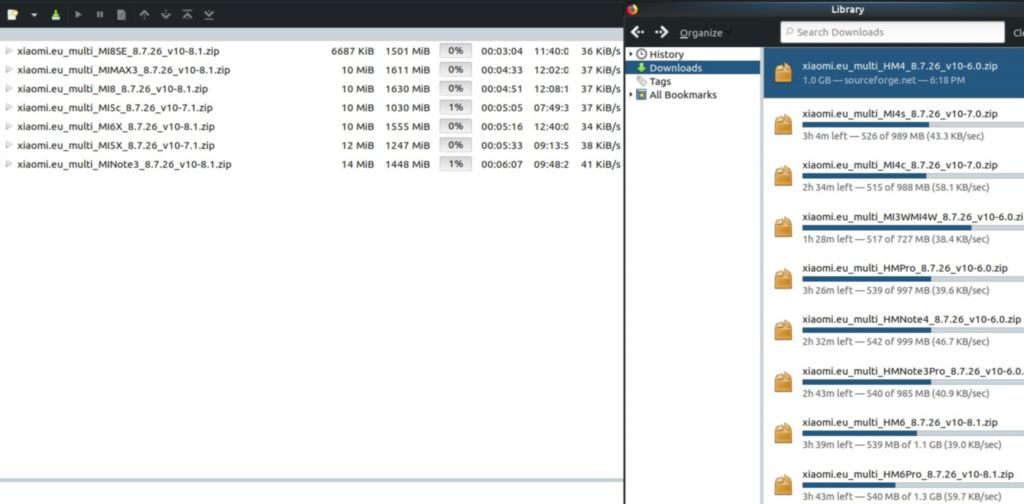This screenshot has width=1024, height=504.
Task: Click the status arrow icon beside MI5c
Action: click(8, 107)
